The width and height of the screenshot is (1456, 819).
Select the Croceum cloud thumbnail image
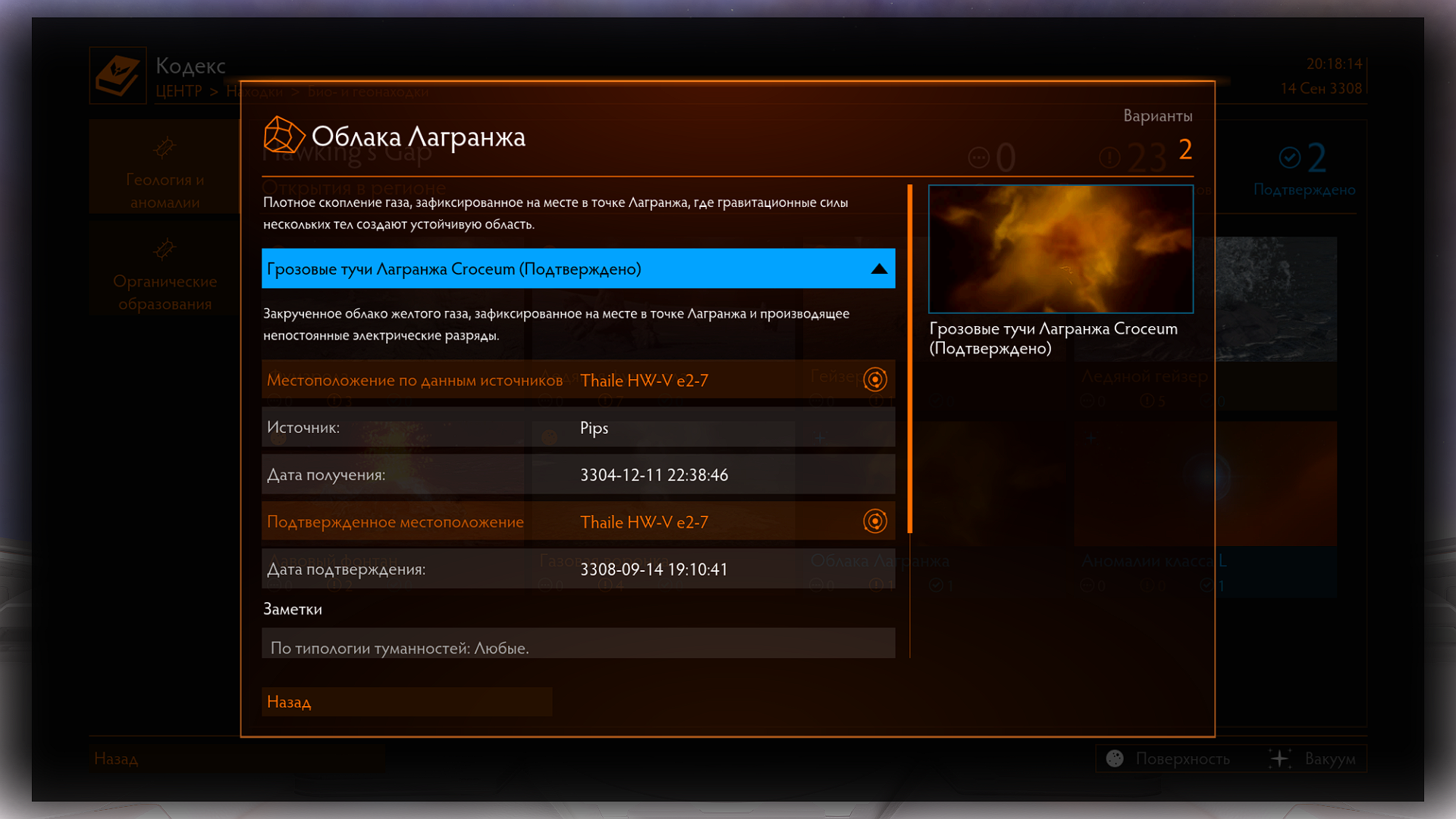[x=1060, y=249]
